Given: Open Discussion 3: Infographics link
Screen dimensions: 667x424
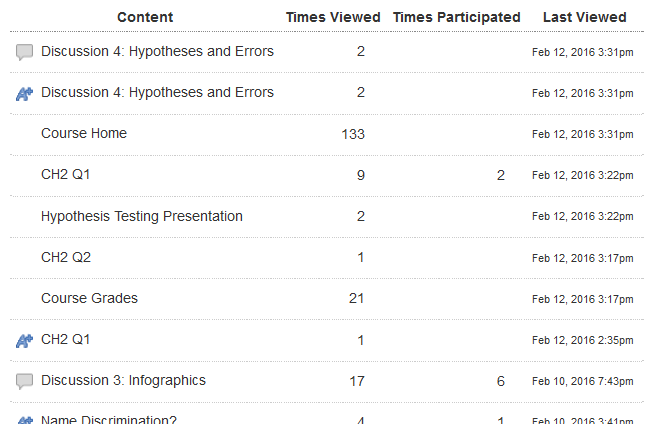Looking at the screenshot, I should coord(123,381).
